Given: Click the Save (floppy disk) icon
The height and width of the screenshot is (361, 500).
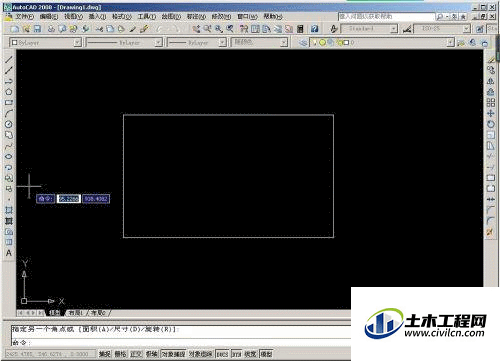Looking at the screenshot, I should [37, 29].
